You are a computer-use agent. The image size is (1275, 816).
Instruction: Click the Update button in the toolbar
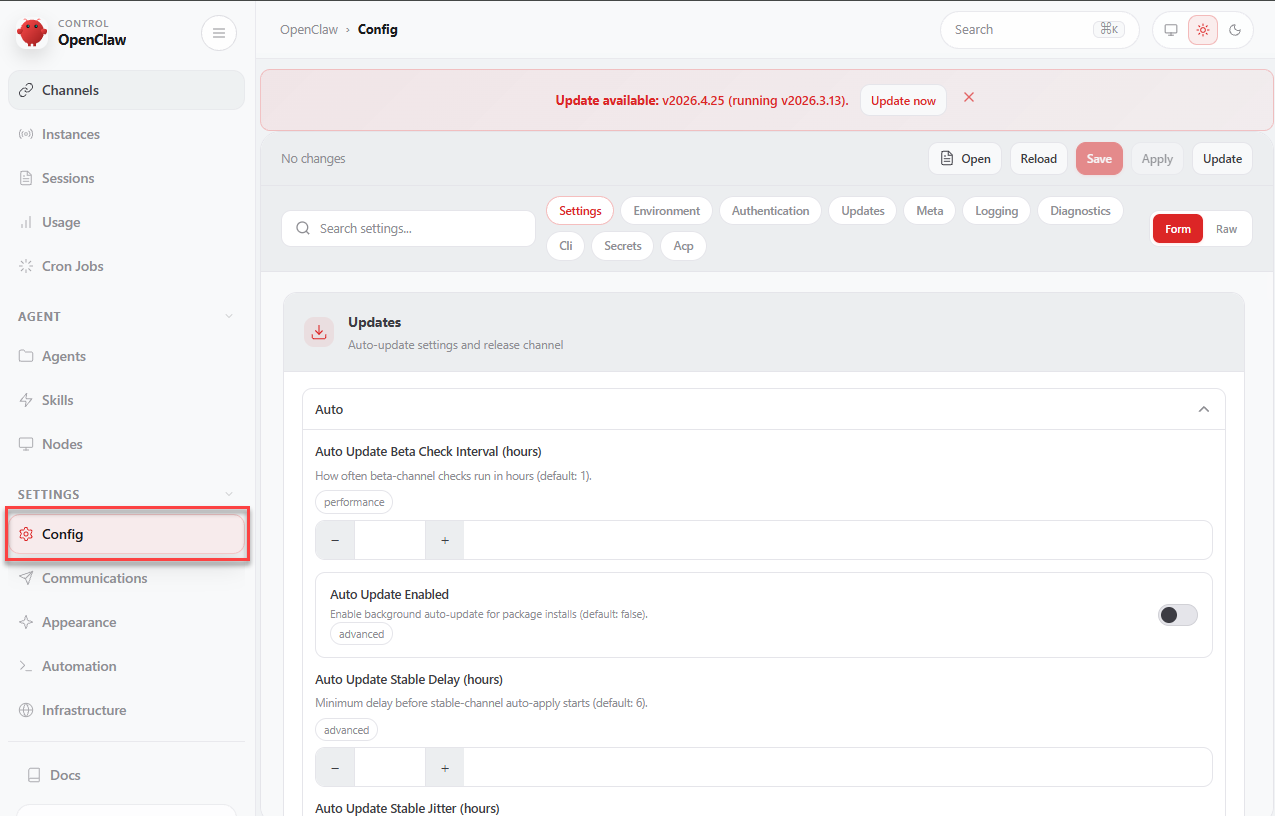click(1222, 159)
